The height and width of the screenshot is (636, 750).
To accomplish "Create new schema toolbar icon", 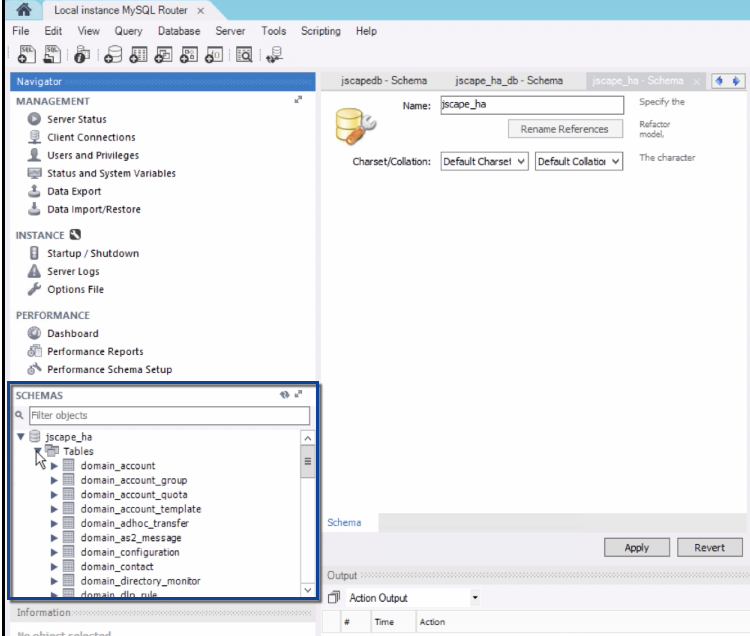I will coord(113,55).
